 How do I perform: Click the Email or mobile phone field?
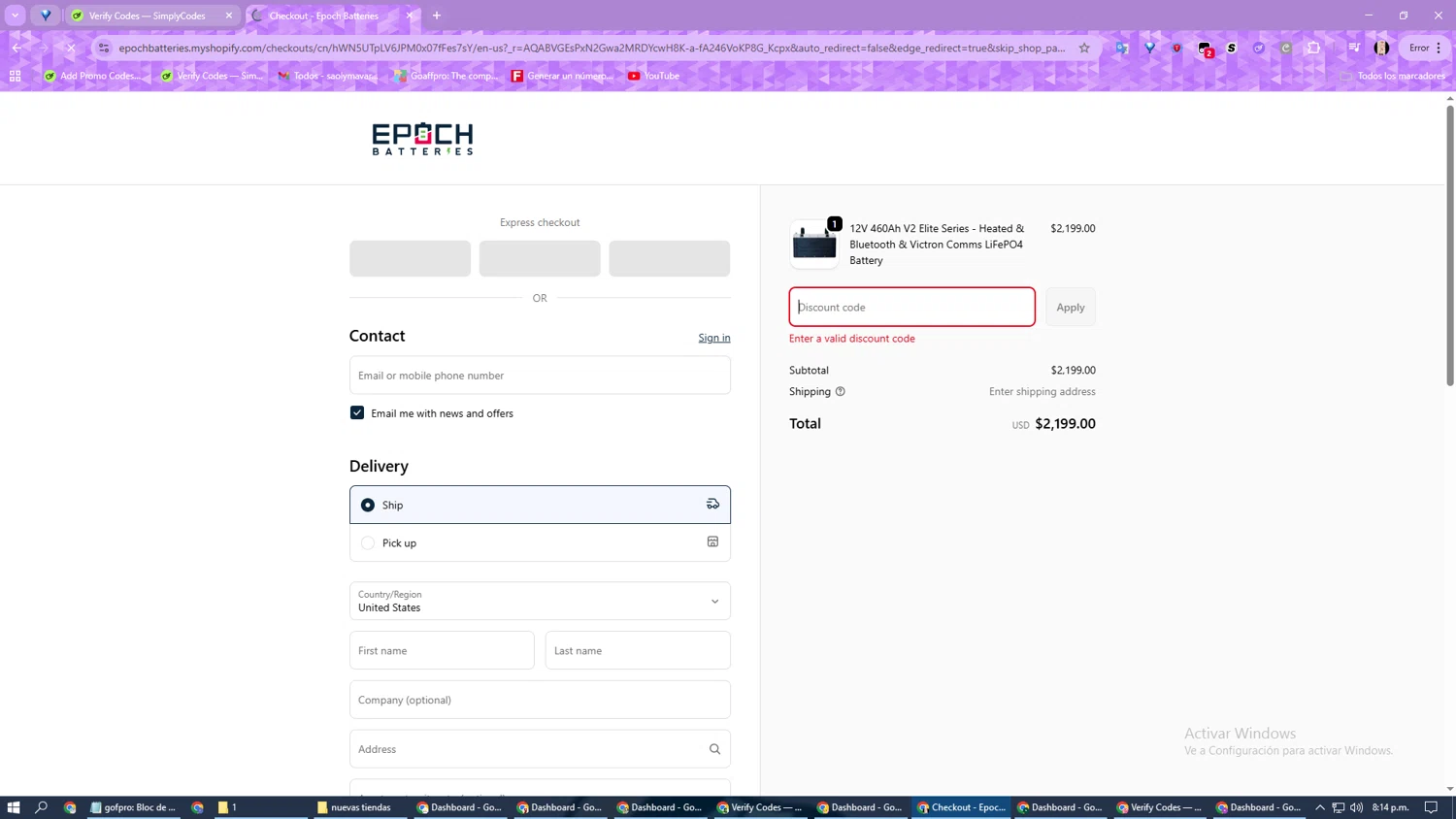tap(540, 376)
